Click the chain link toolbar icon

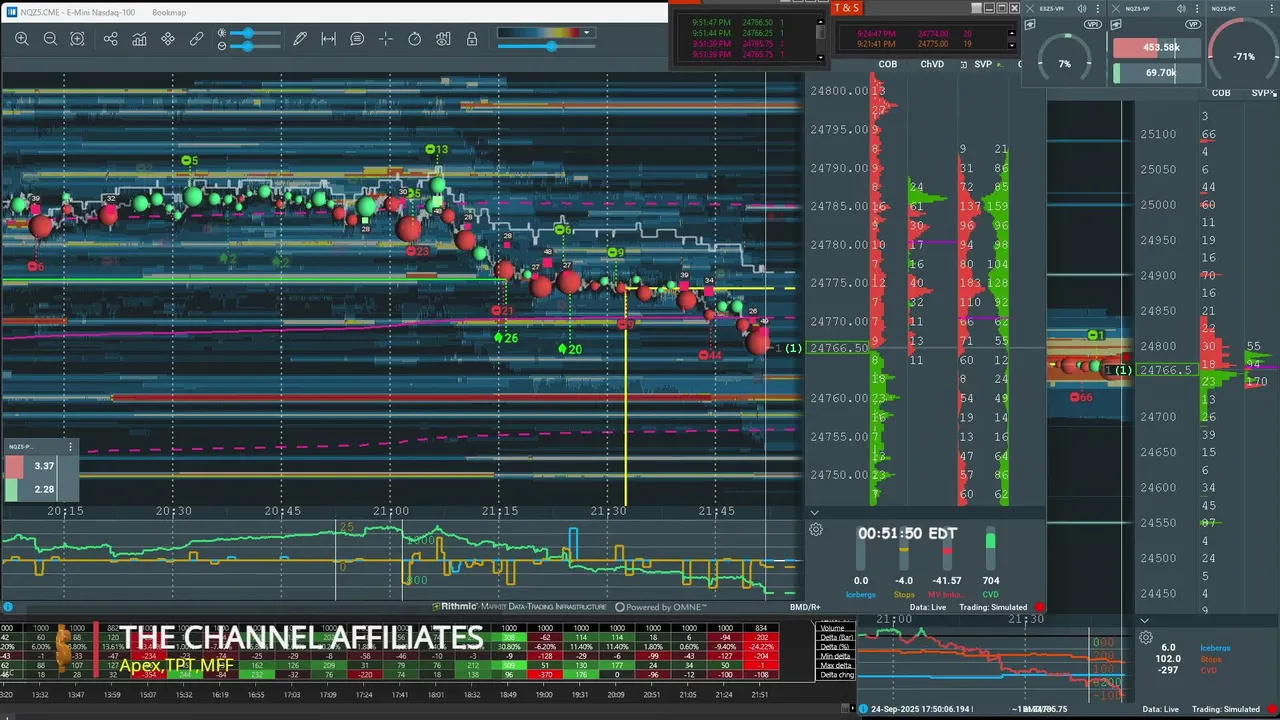196,39
